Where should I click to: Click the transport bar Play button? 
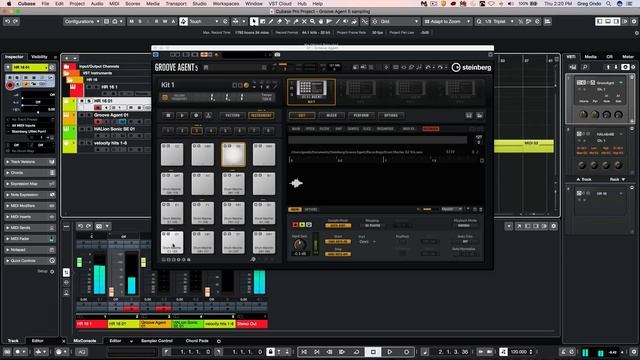[x=390, y=351]
